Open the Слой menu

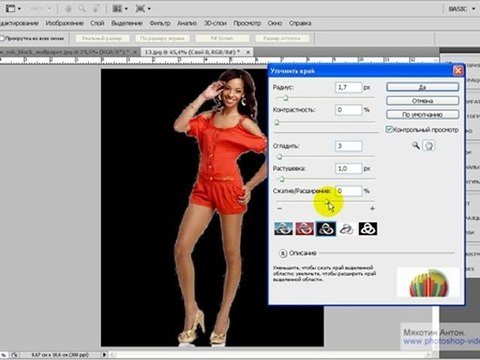click(97, 23)
